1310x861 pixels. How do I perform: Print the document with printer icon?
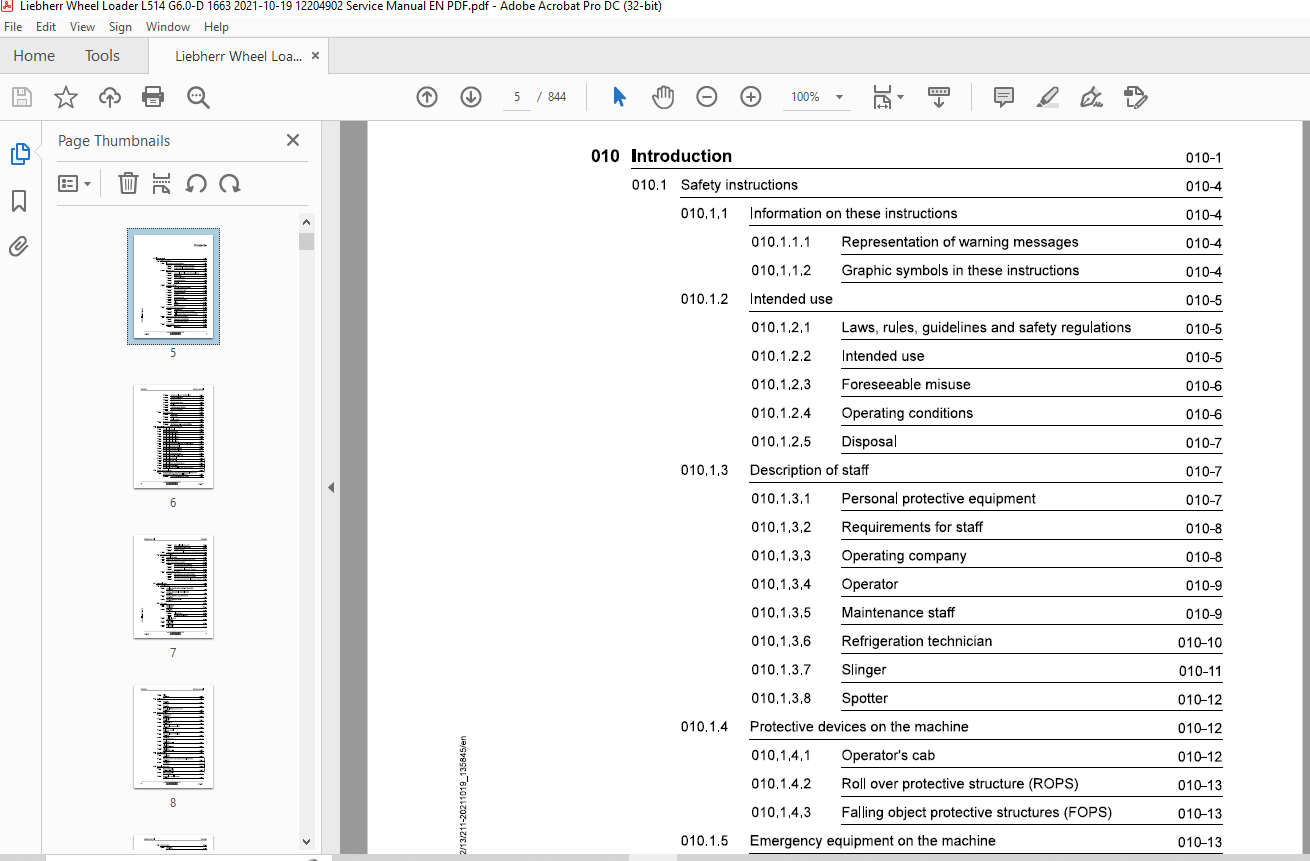pos(153,97)
